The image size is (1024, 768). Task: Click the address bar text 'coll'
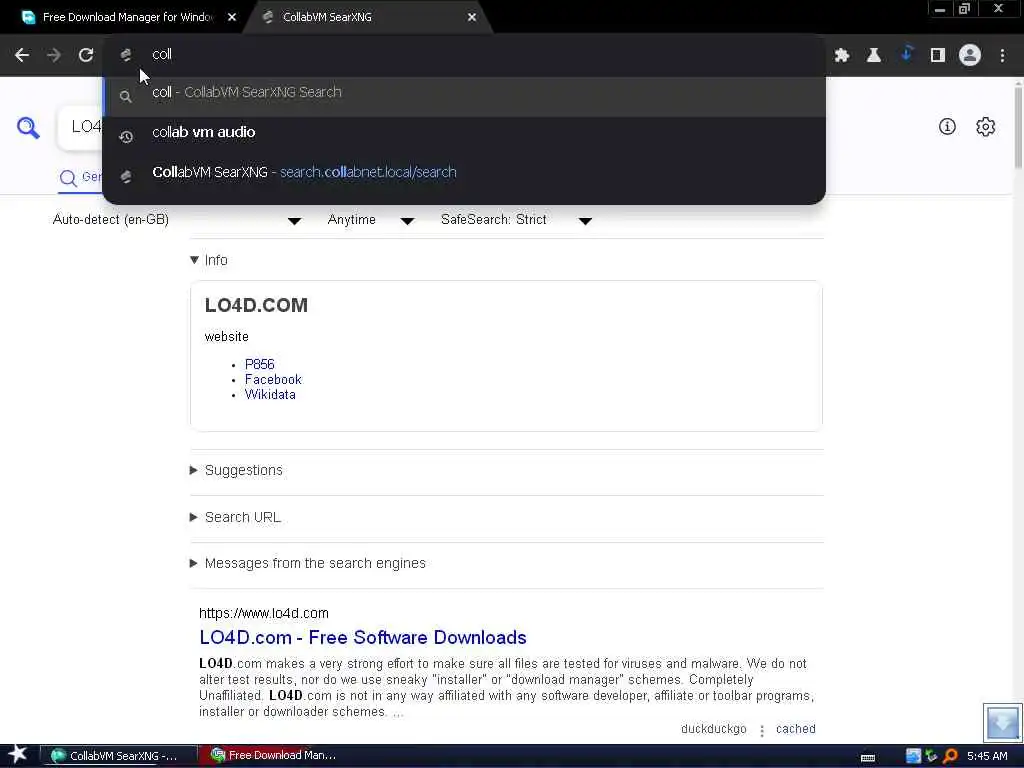pos(162,55)
